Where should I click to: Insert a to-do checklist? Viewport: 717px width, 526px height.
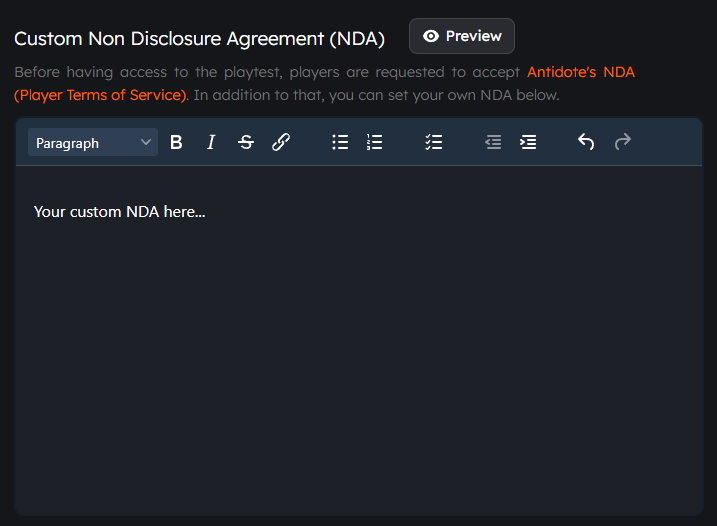433,142
